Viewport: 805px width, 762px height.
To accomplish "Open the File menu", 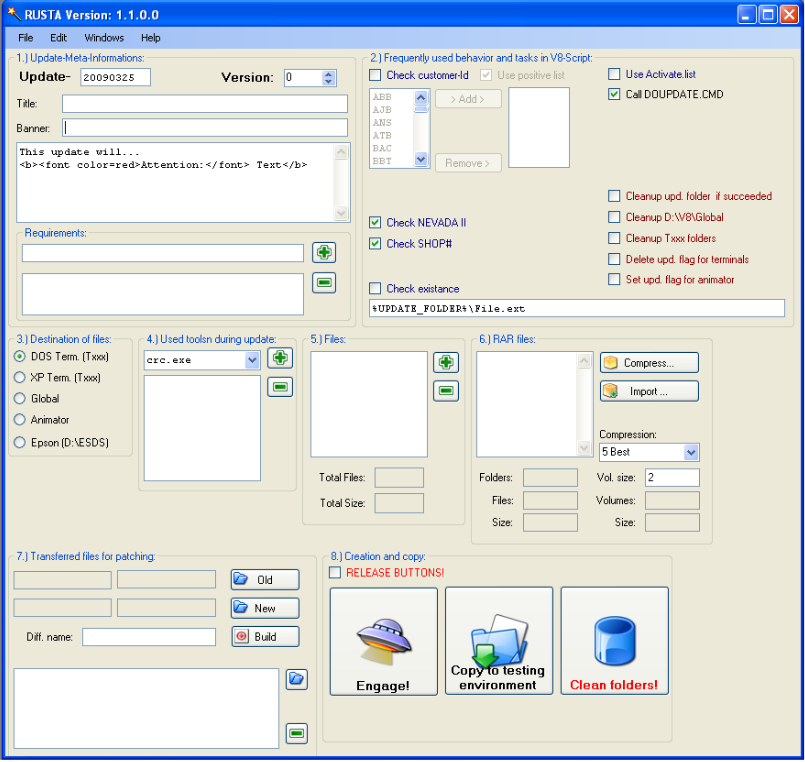I will click(x=26, y=38).
